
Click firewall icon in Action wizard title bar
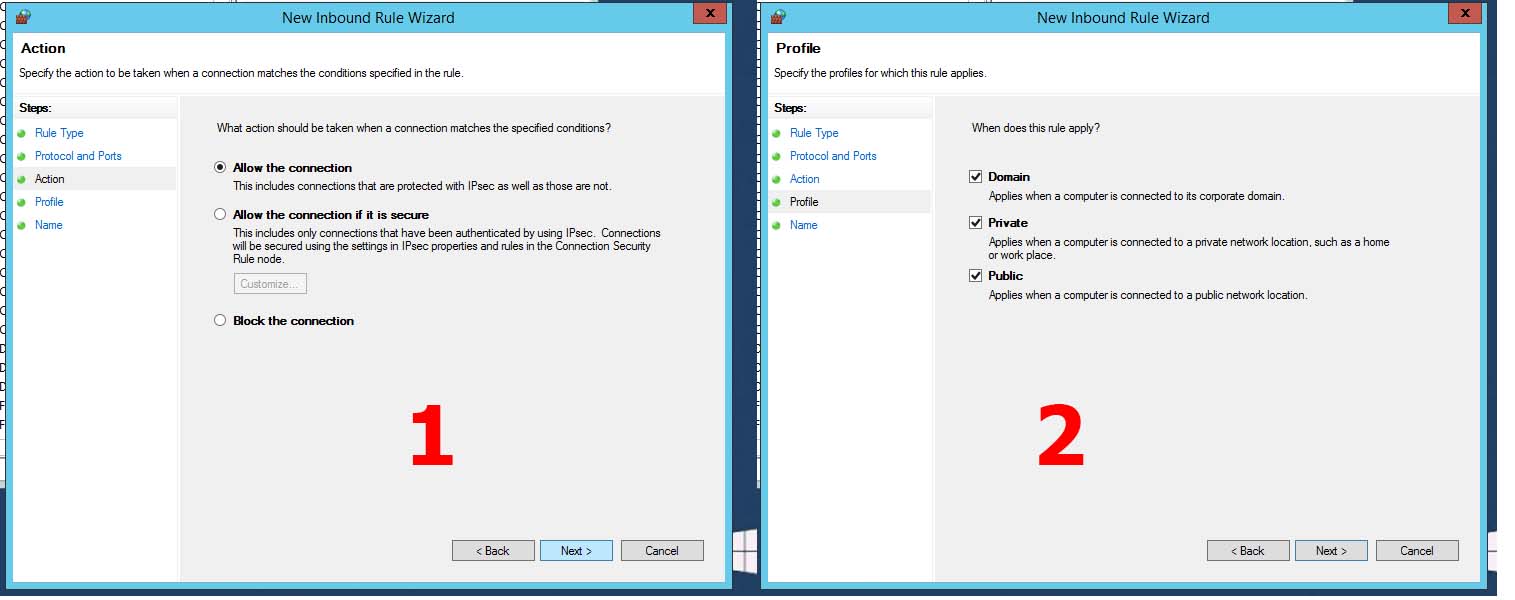click(23, 16)
